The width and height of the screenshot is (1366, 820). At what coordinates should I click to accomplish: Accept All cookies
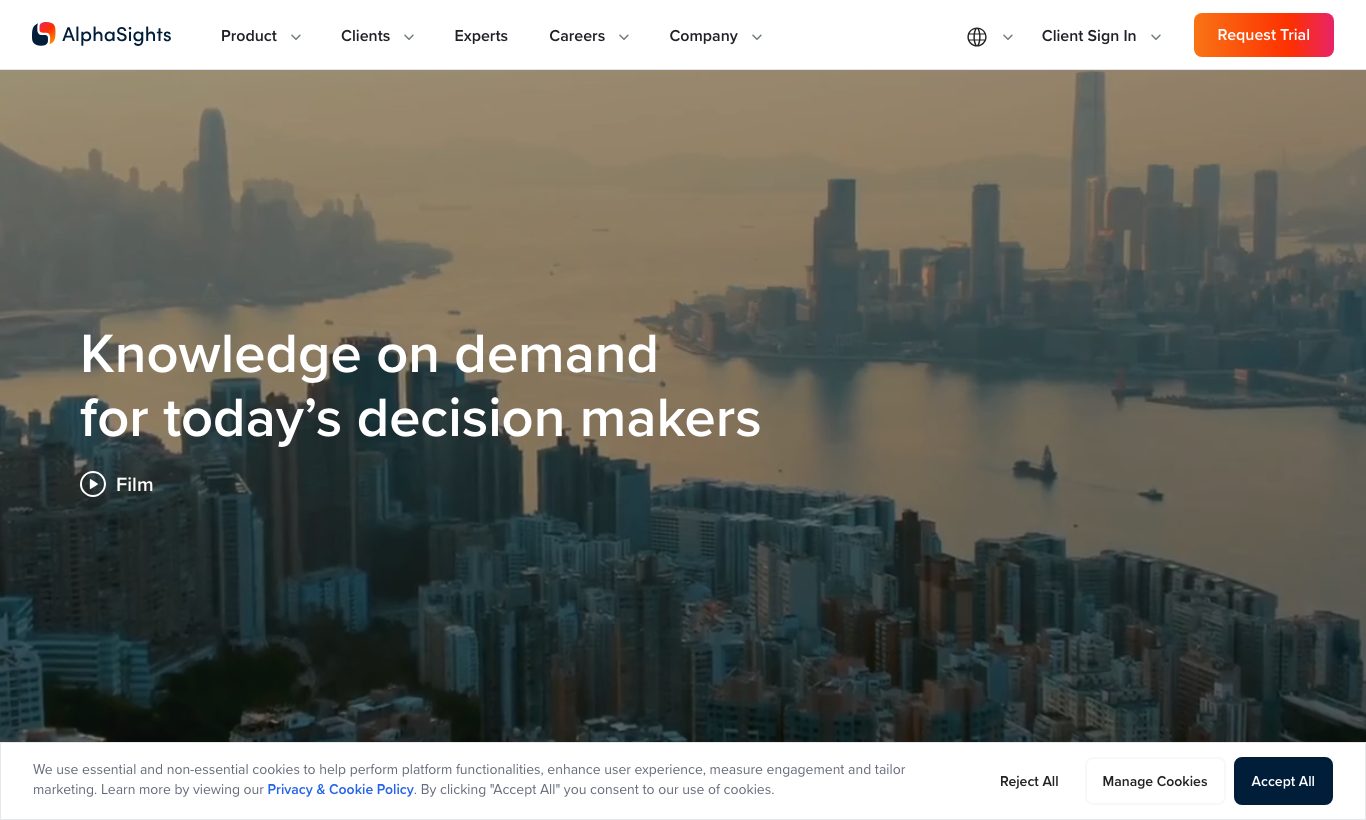(x=1283, y=781)
